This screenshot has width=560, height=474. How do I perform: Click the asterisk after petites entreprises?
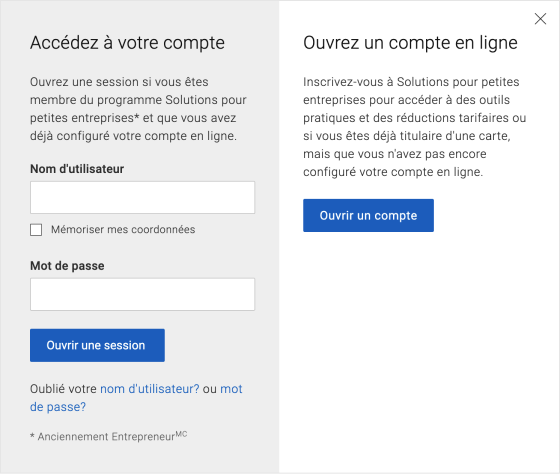[137, 116]
